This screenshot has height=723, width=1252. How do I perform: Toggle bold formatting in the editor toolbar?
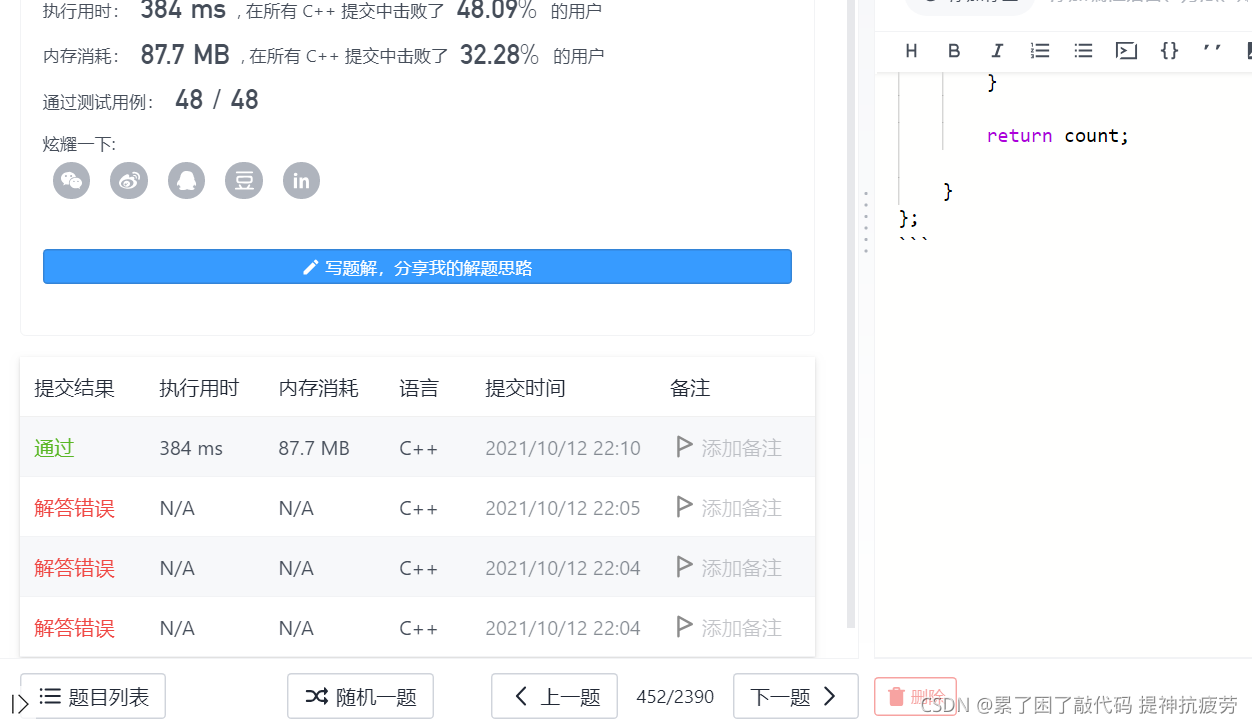954,51
